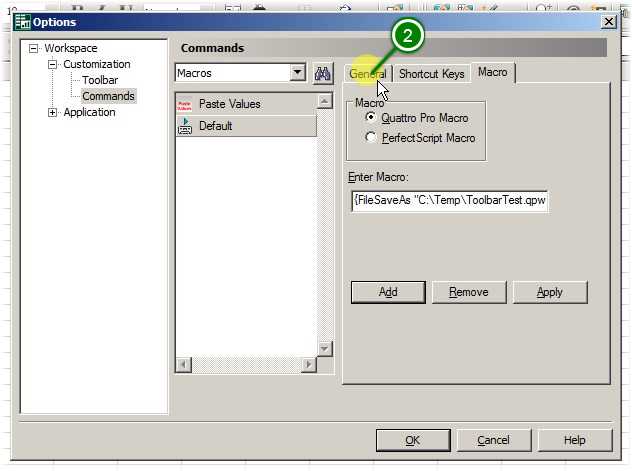Expand the Application tree node
632x471 pixels.
[53, 112]
